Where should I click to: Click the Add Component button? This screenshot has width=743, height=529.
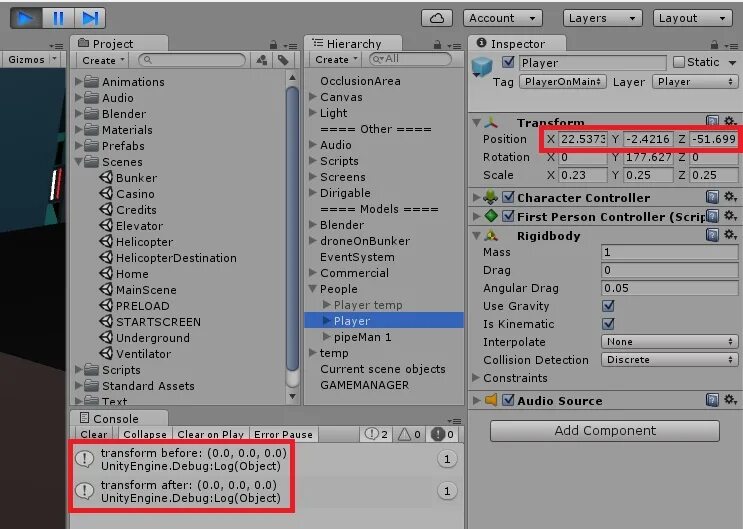coord(605,430)
